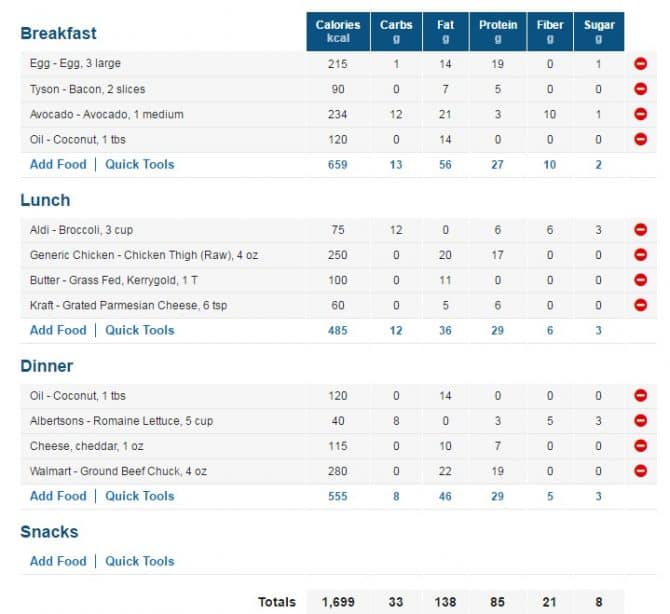Screen dimensions: 670x614
Task: Remove the cheddar cheese entry
Action: pos(640,446)
